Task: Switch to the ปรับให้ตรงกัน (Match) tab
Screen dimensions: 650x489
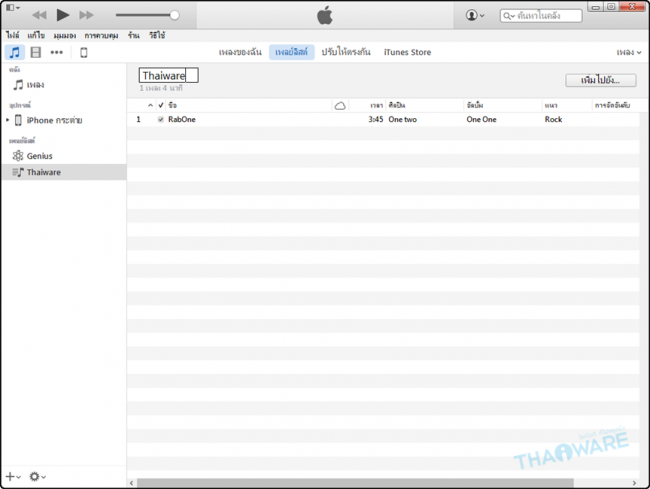Action: pyautogui.click(x=346, y=52)
